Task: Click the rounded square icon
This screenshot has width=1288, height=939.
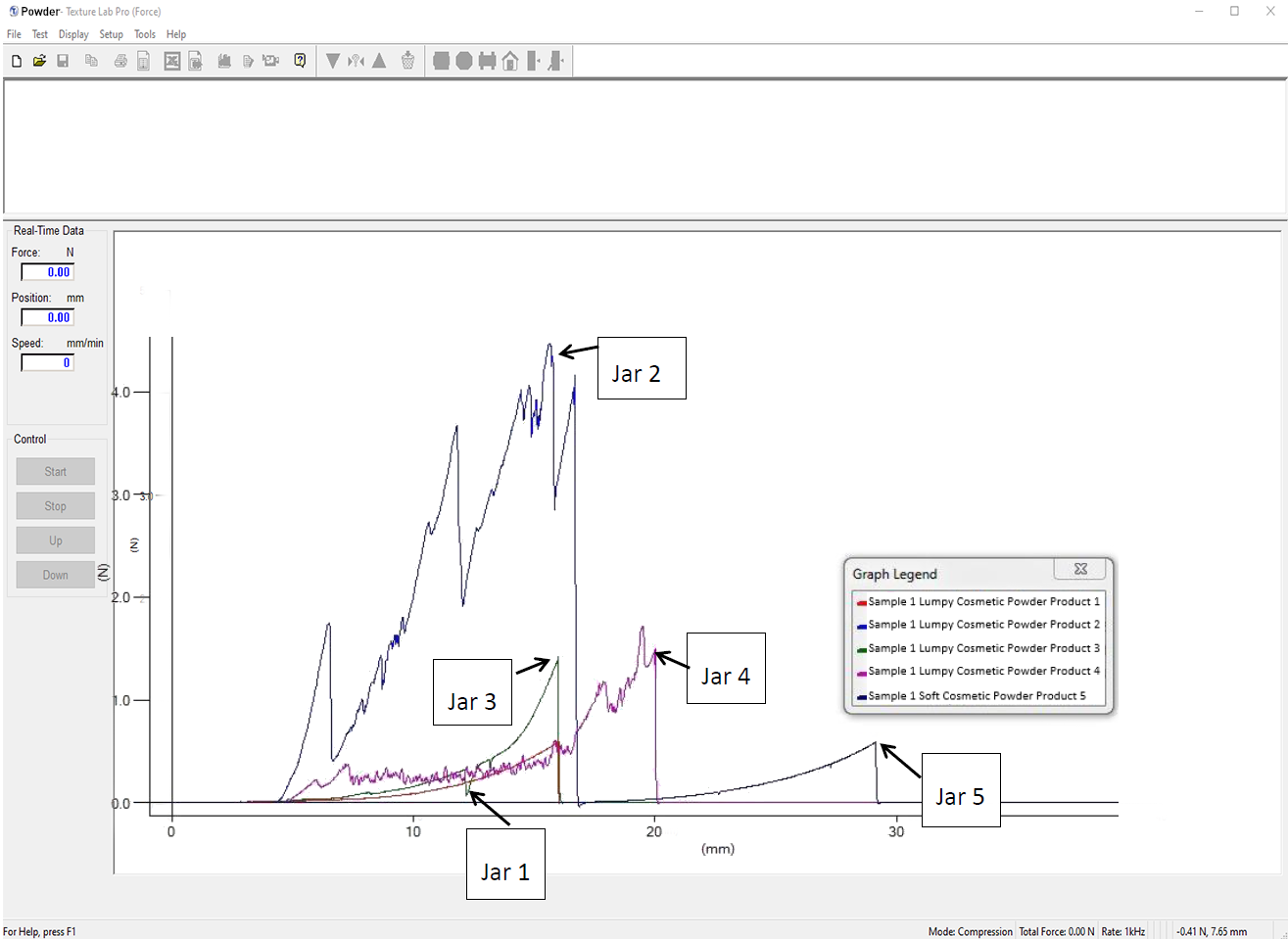Action: click(x=441, y=61)
